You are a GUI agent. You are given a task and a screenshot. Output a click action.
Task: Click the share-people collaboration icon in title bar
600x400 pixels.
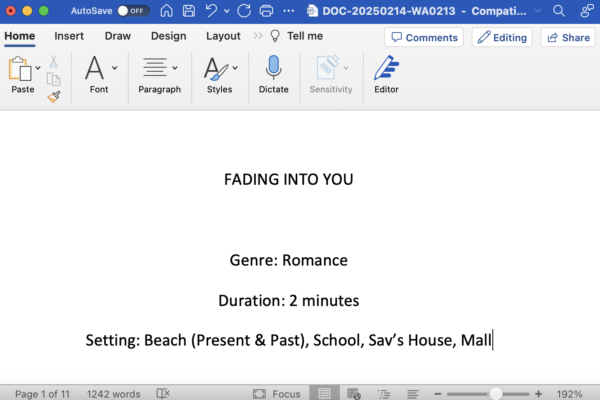click(x=587, y=11)
